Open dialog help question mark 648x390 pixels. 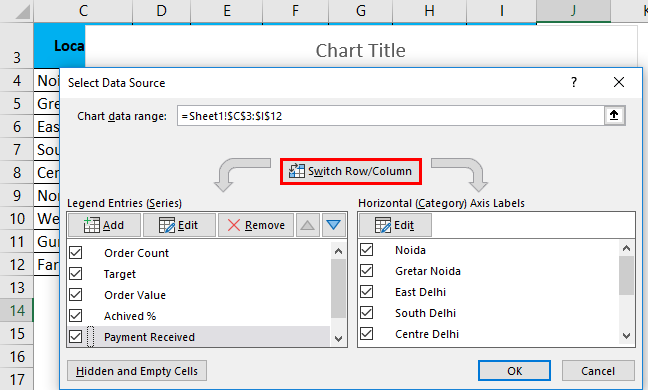click(574, 82)
